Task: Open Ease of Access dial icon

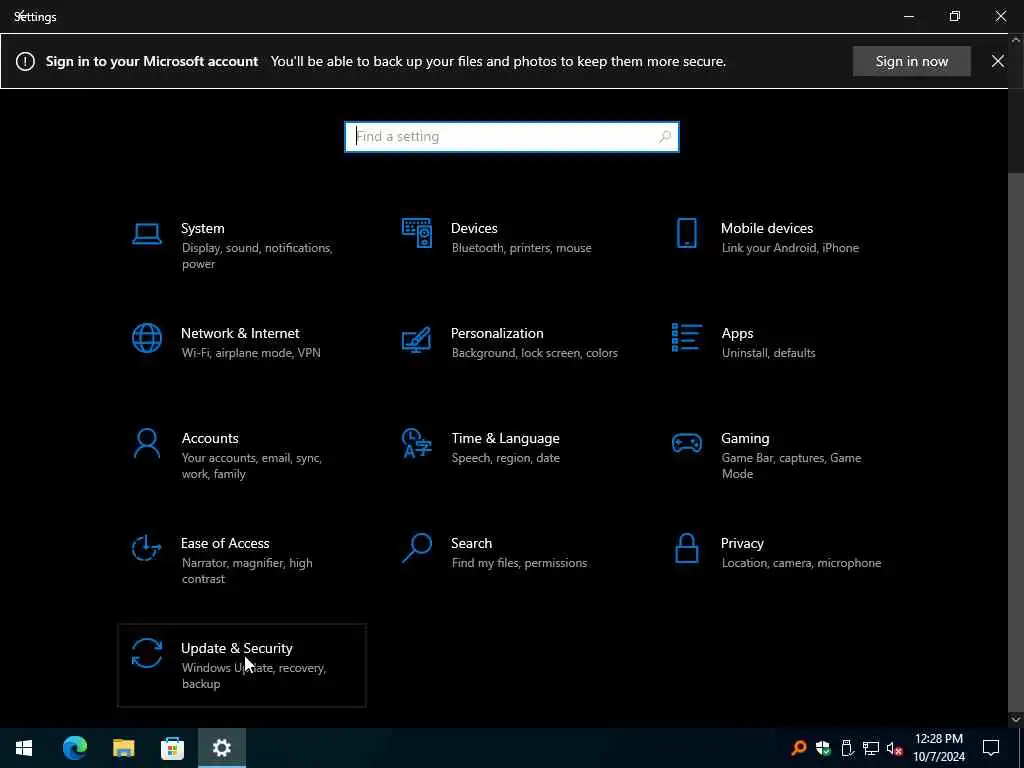Action: [146, 548]
